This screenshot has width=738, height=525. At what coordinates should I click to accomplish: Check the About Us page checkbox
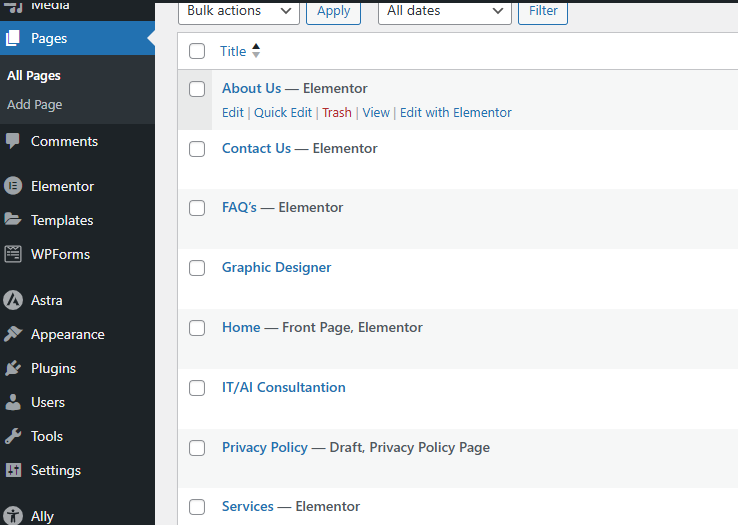[x=197, y=89]
